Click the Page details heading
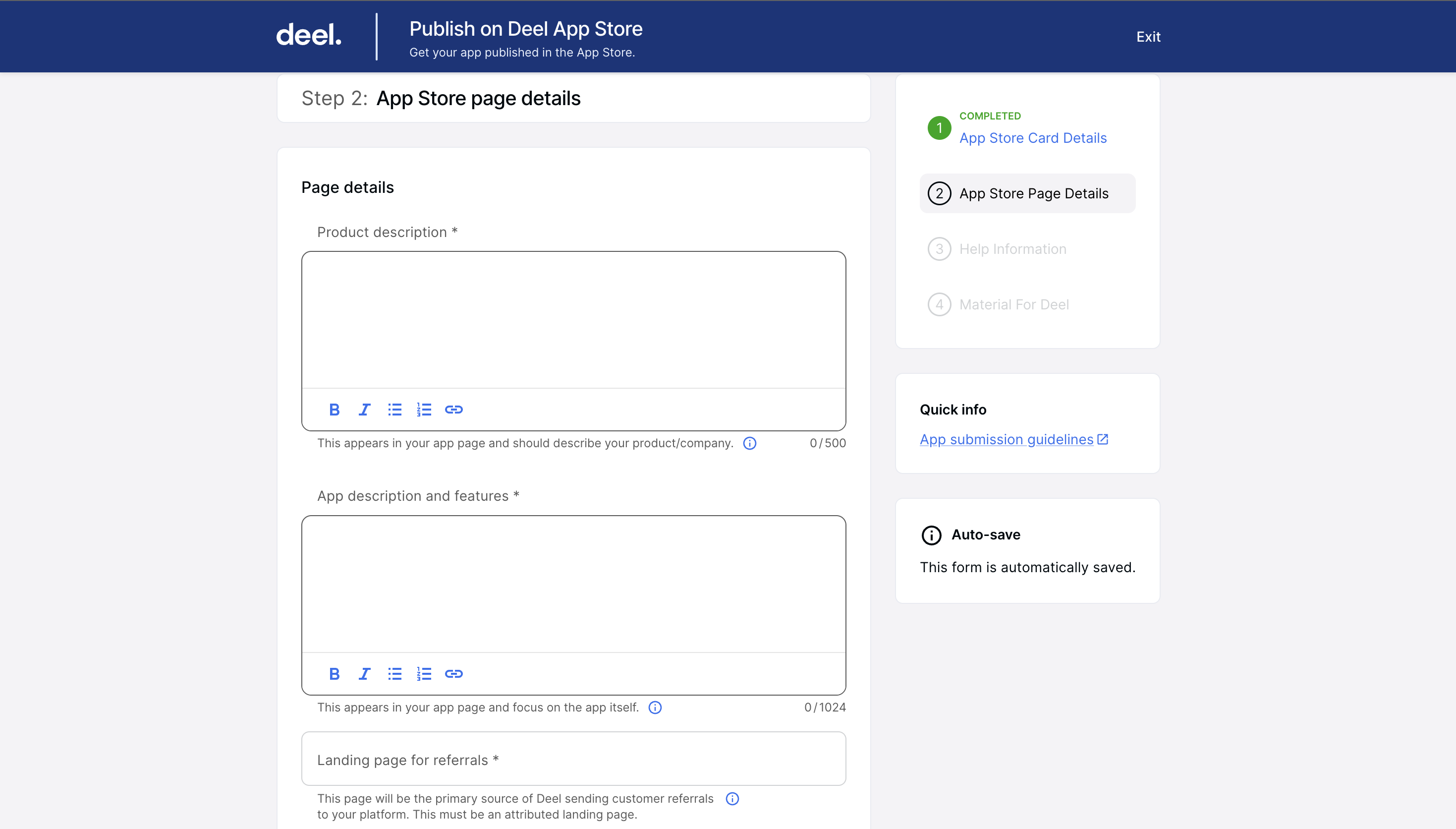The image size is (1456, 829). [347, 187]
